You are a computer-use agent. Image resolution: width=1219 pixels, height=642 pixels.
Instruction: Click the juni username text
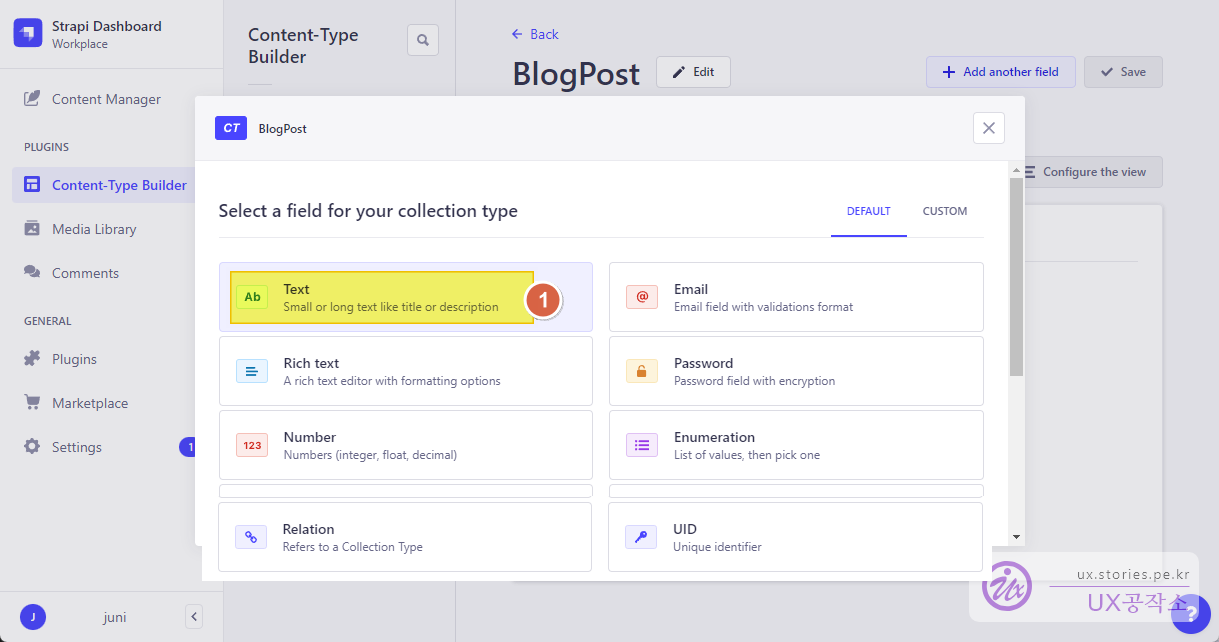click(x=115, y=617)
